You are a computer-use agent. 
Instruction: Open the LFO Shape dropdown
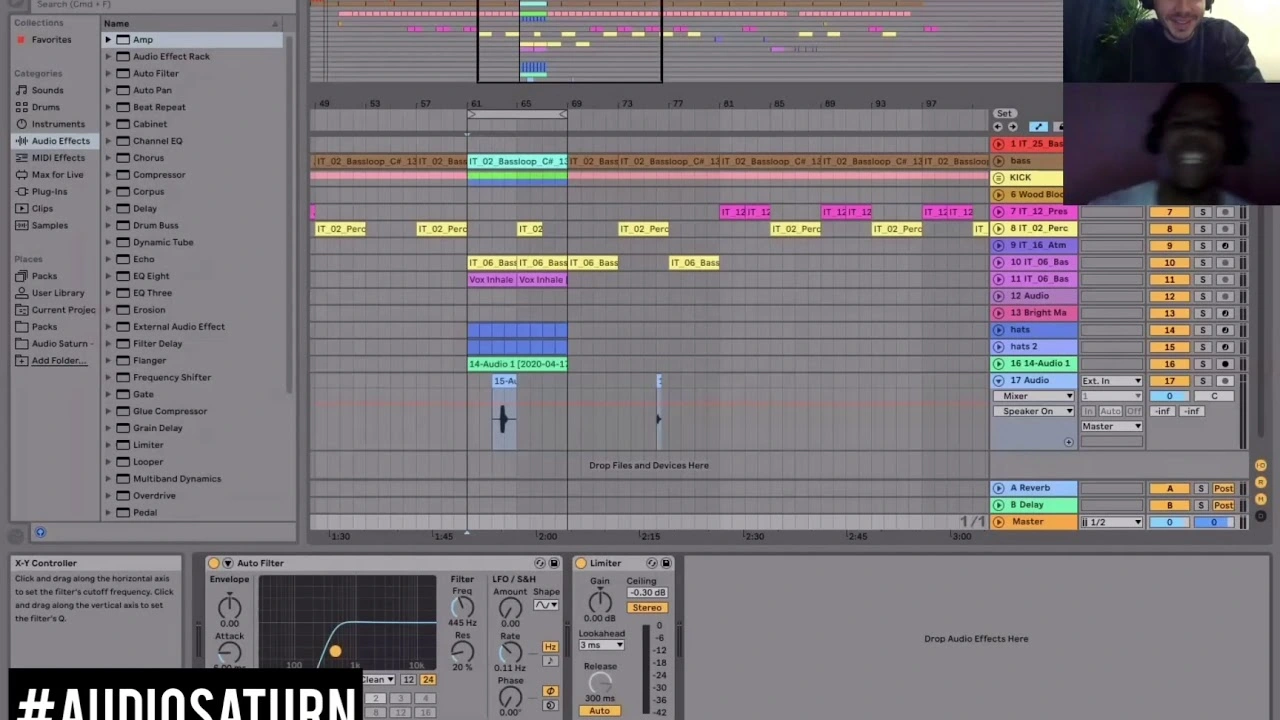click(x=546, y=605)
